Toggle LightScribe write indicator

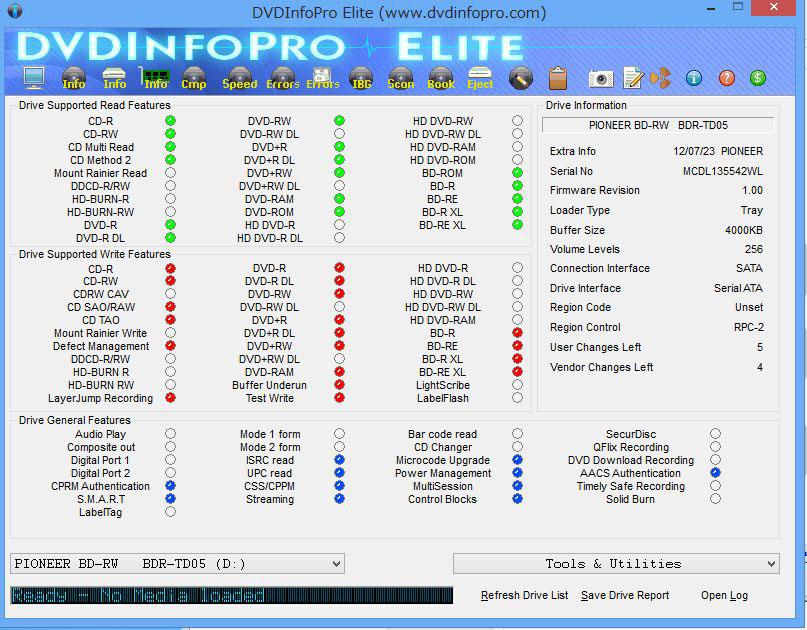(517, 385)
